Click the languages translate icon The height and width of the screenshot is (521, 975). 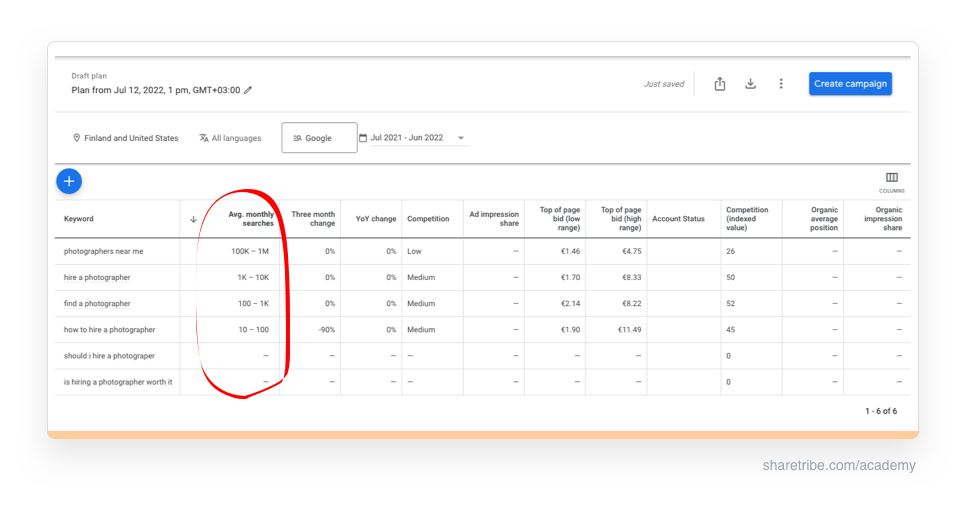pyautogui.click(x=203, y=138)
